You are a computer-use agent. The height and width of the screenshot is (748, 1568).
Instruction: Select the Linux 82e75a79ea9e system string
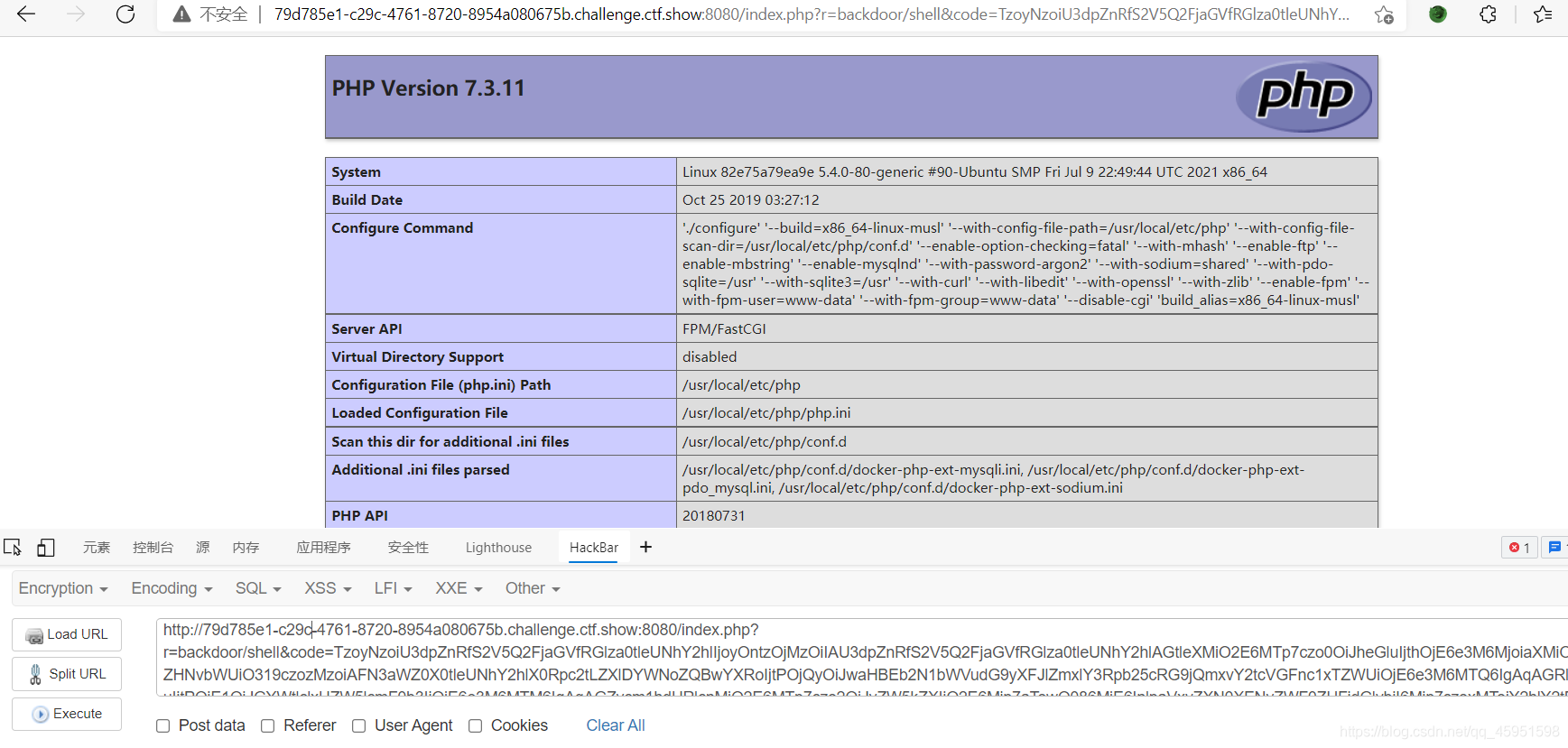975,172
